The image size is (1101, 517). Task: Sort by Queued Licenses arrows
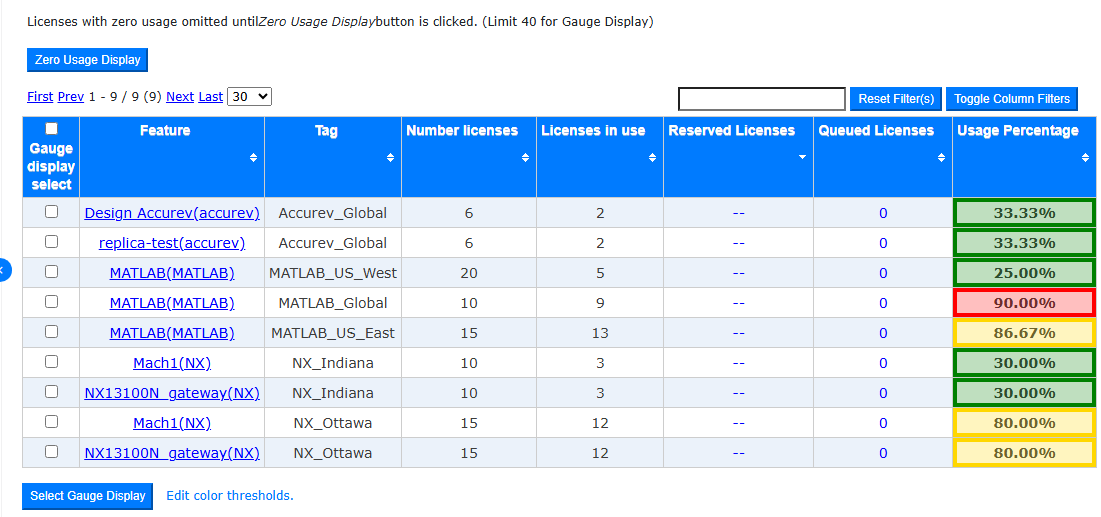click(x=942, y=158)
